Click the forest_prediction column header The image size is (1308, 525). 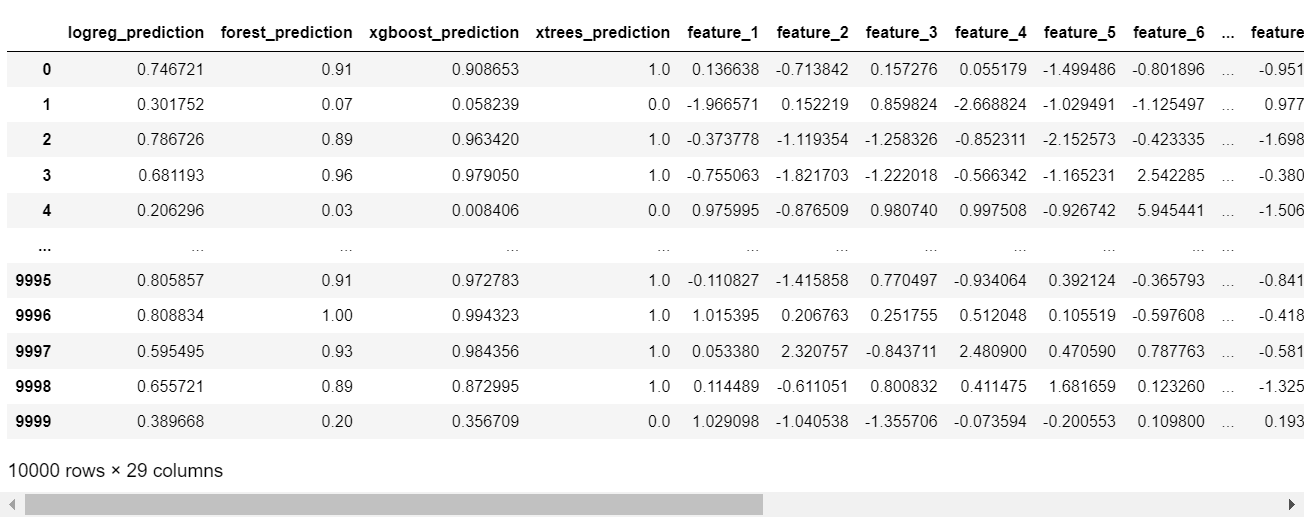pos(287,33)
